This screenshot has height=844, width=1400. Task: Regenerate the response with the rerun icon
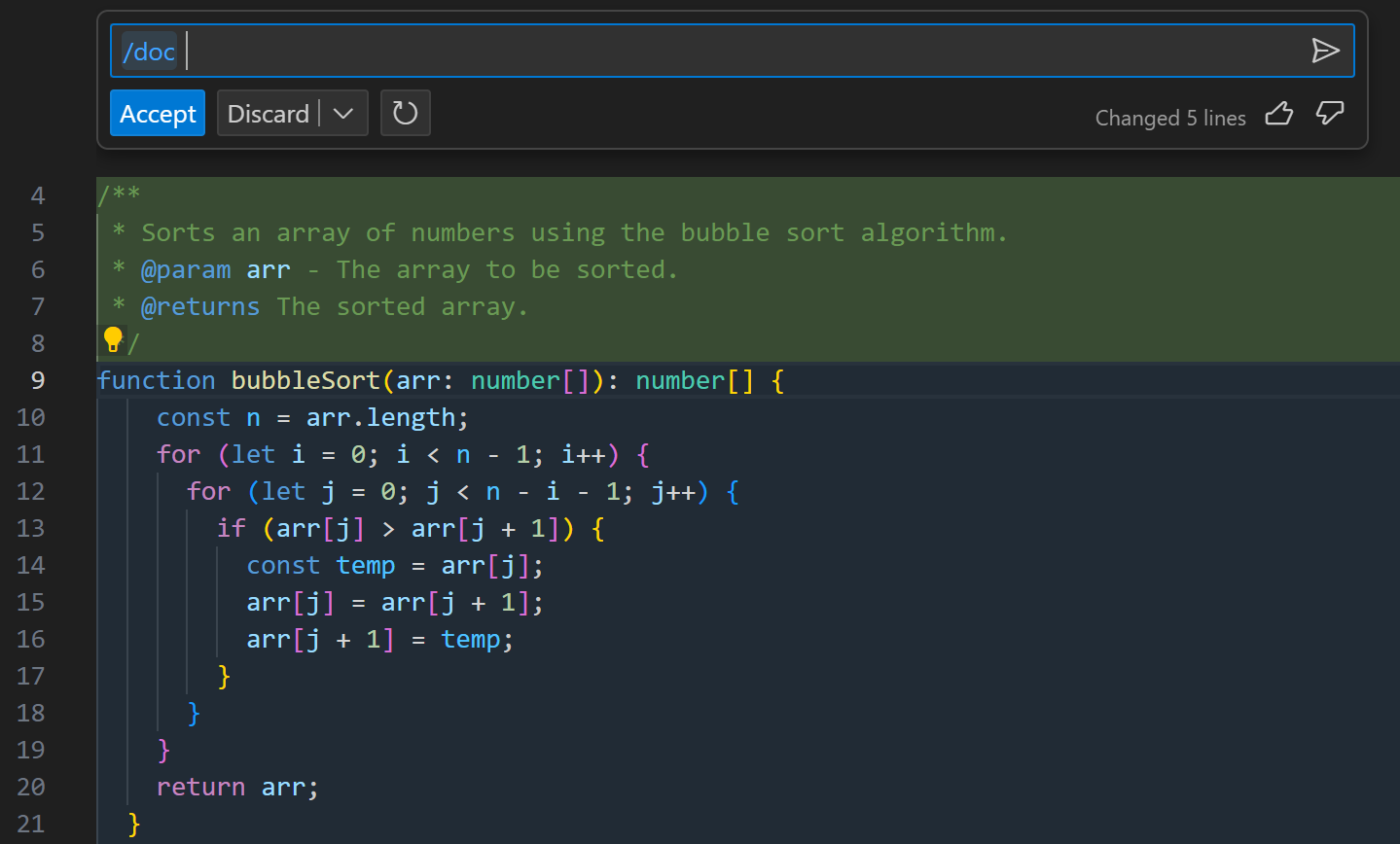[x=405, y=113]
